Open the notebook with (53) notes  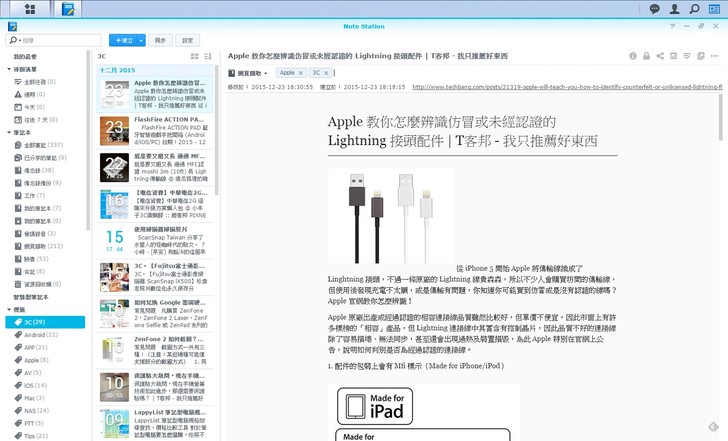tap(31, 259)
